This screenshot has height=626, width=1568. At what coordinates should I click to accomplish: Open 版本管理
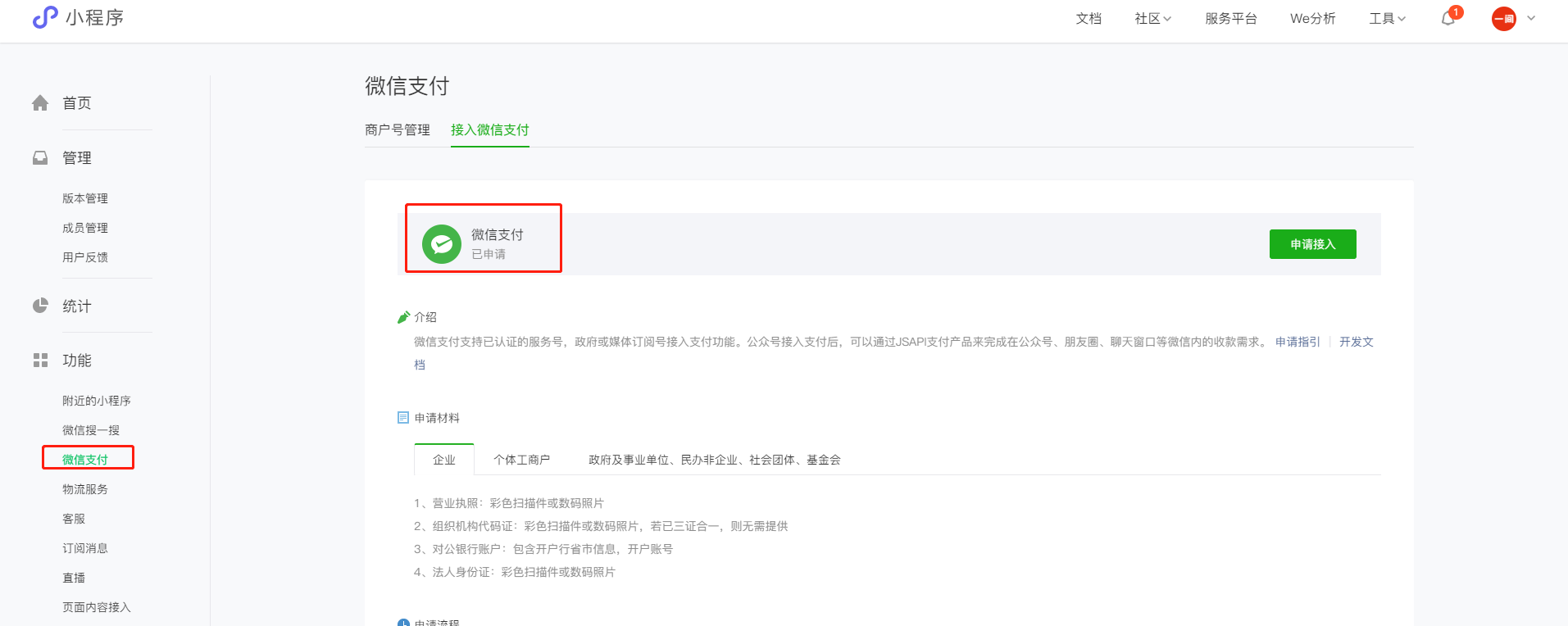[x=85, y=198]
